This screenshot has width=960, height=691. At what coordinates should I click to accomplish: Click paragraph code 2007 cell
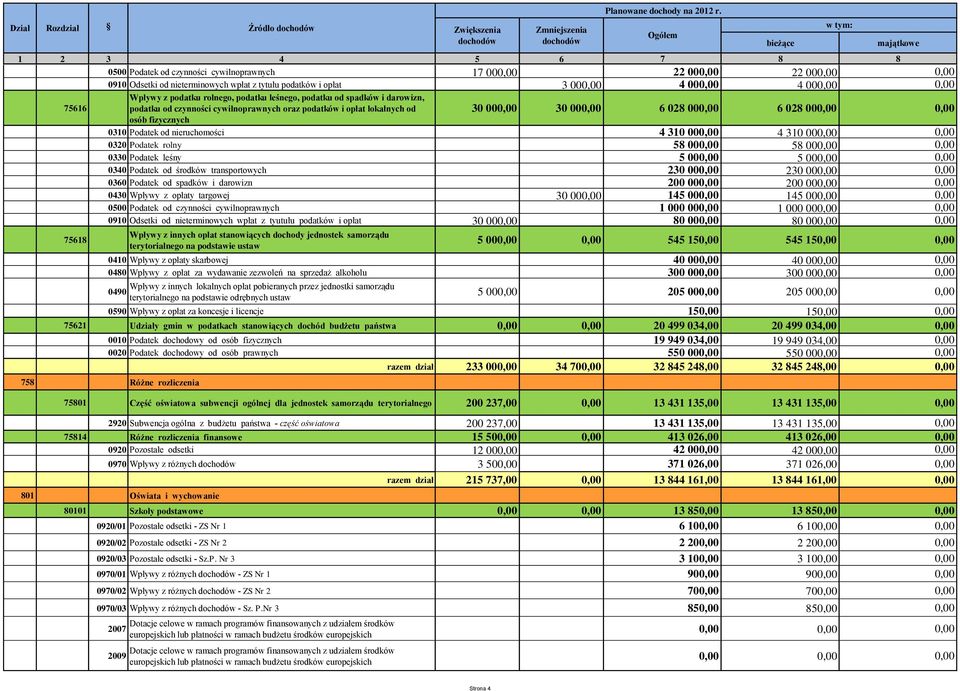pyautogui.click(x=108, y=629)
